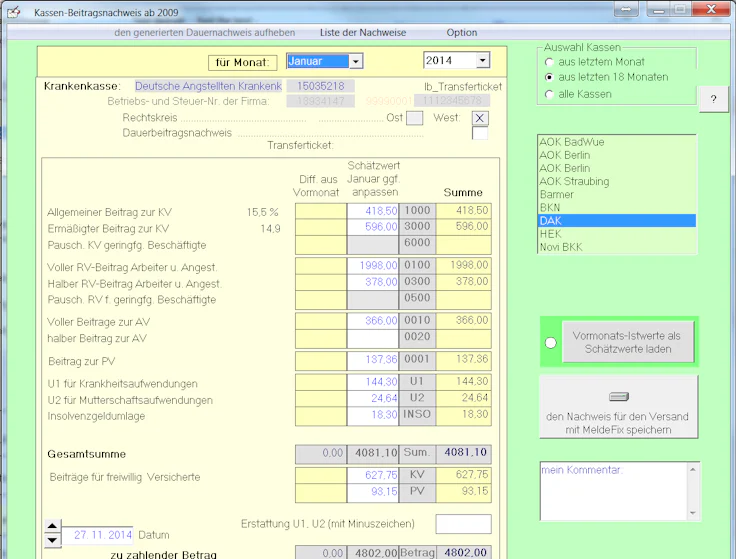This screenshot has width=736, height=559.
Task: Edit Schätzwert 144,30 for U1 Krankheitsaufwendungen
Action: (372, 382)
